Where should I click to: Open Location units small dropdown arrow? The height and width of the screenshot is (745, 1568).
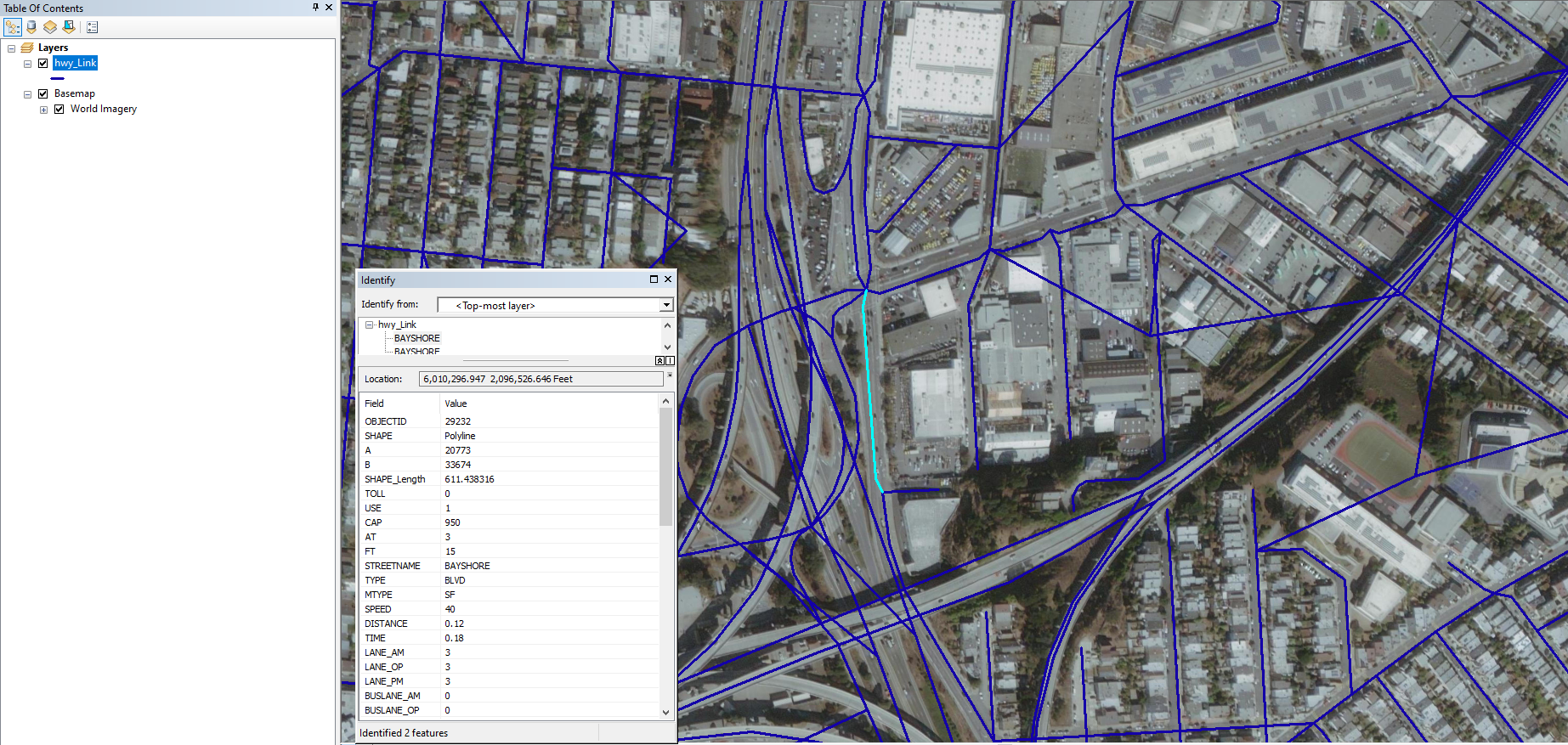[670, 375]
